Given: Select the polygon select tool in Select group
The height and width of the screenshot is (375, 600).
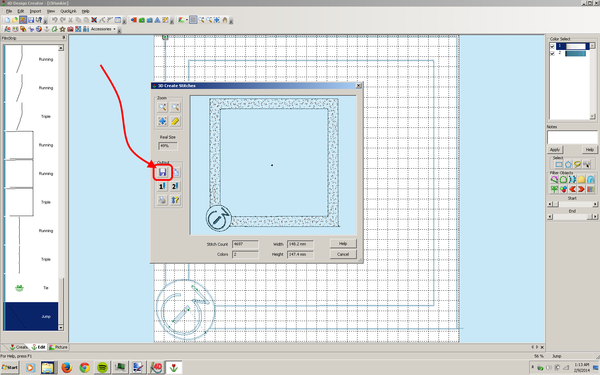Looking at the screenshot, I should [x=568, y=165].
